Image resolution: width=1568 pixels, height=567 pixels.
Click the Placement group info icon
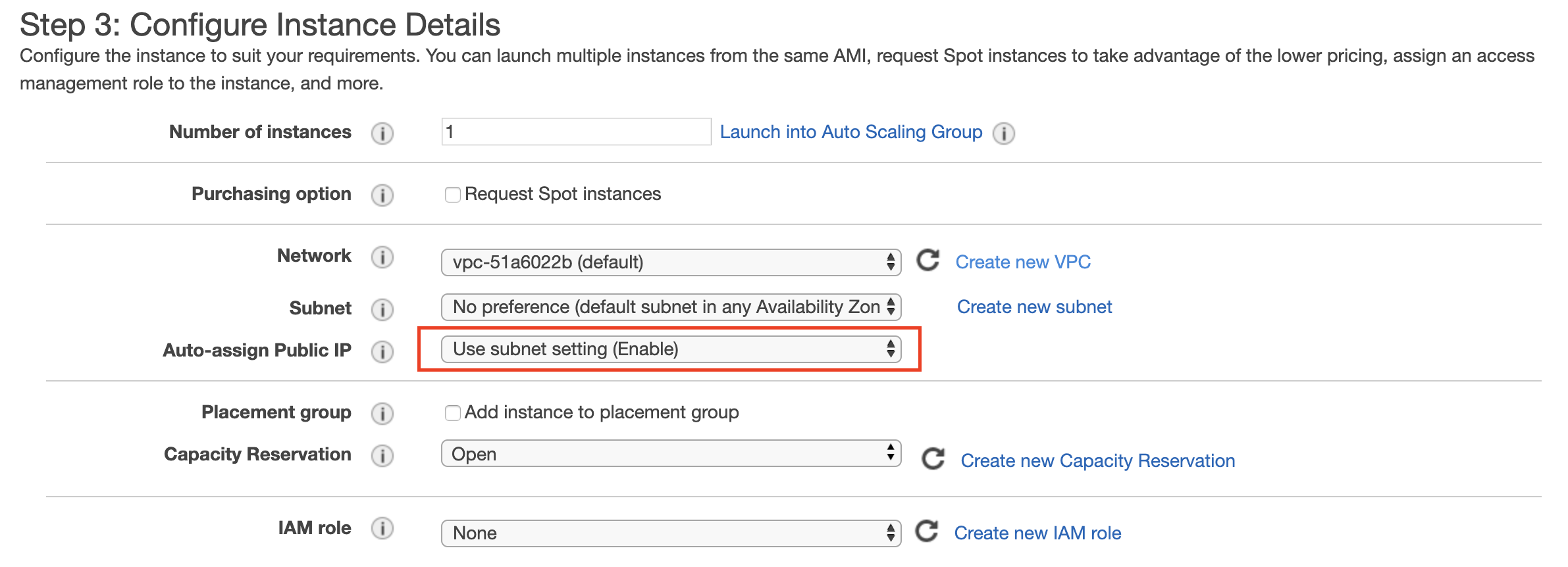(x=382, y=413)
